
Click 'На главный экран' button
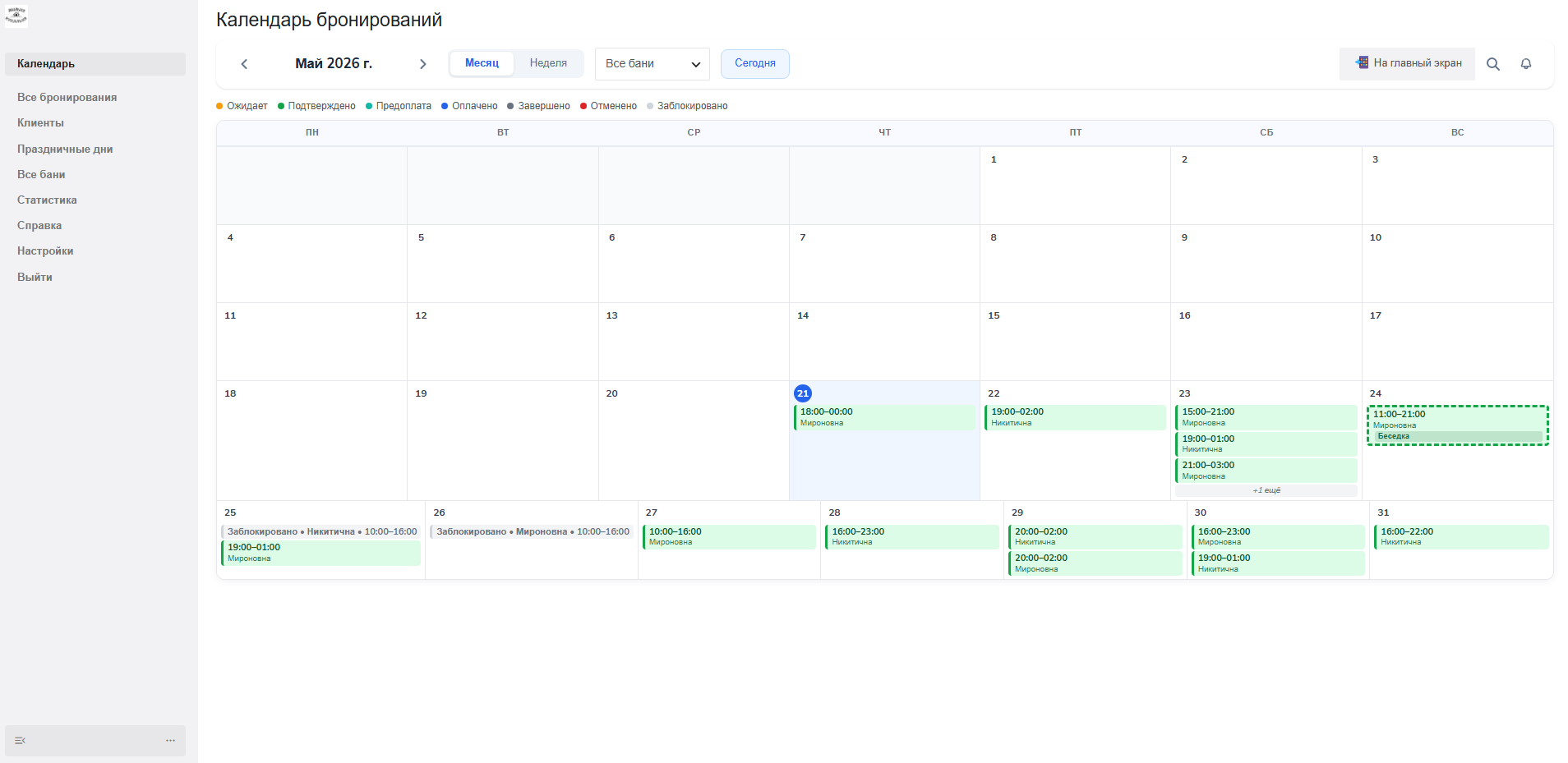pos(1407,63)
